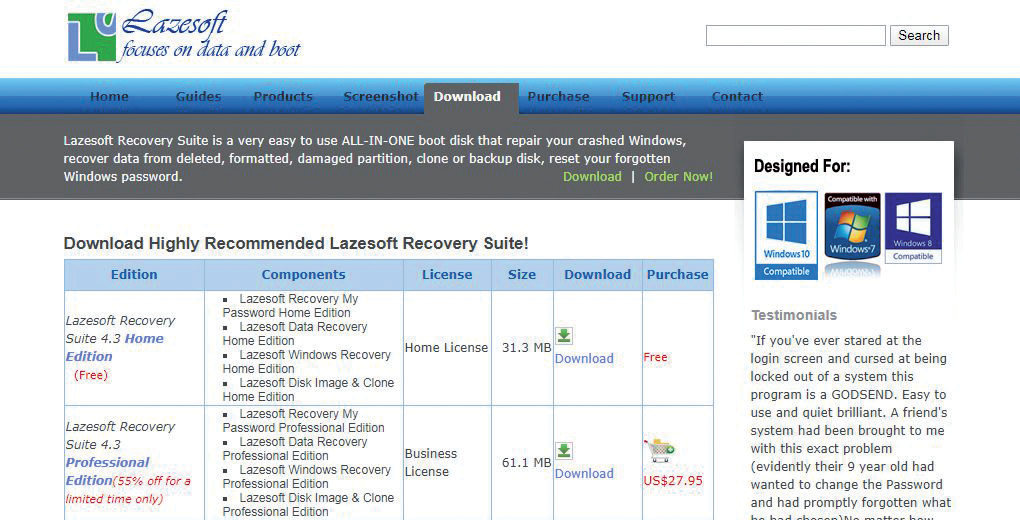Click the green download arrow for Home Edition
The image size is (1020, 520).
tap(564, 336)
